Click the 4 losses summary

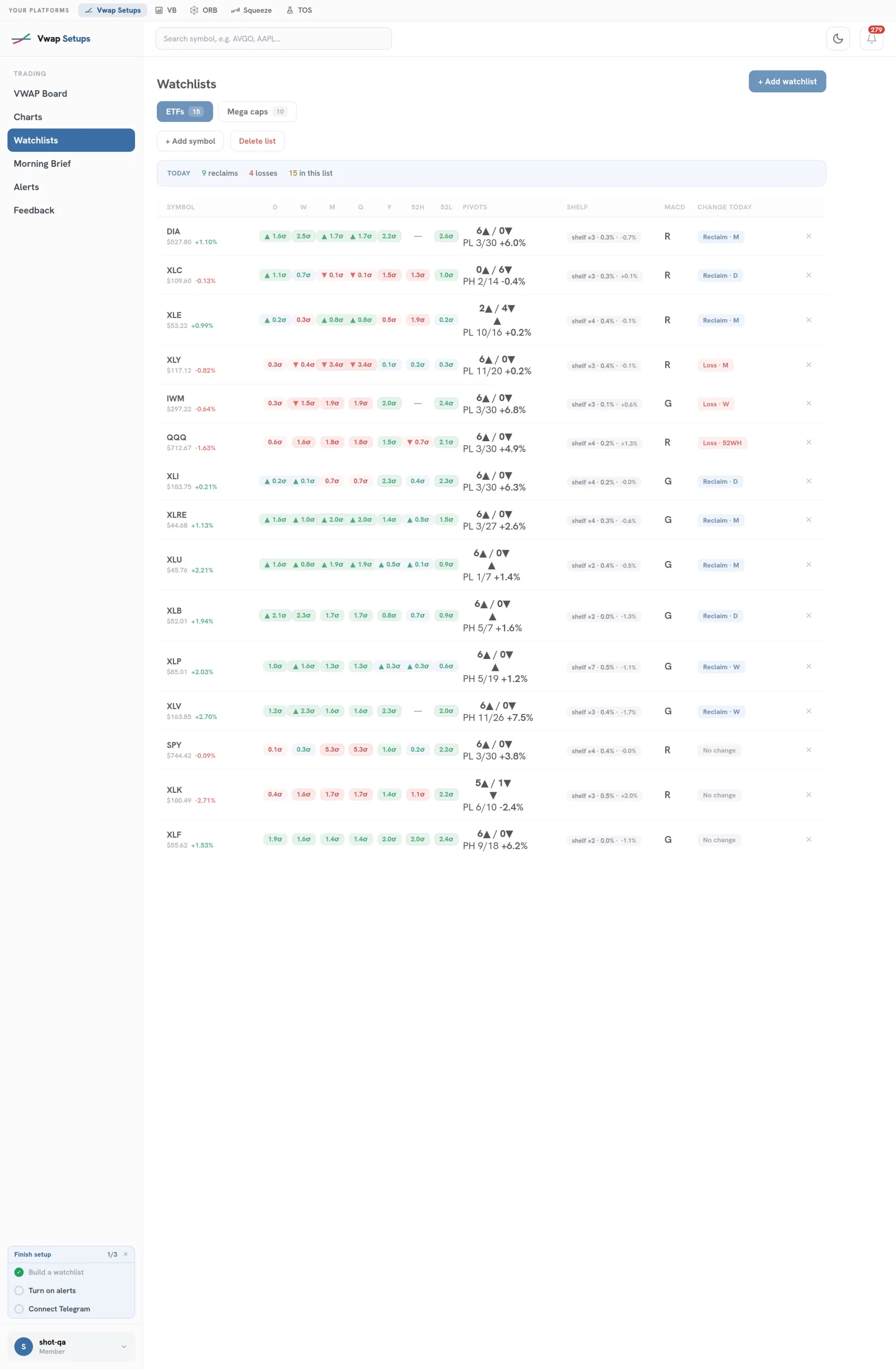tap(263, 173)
